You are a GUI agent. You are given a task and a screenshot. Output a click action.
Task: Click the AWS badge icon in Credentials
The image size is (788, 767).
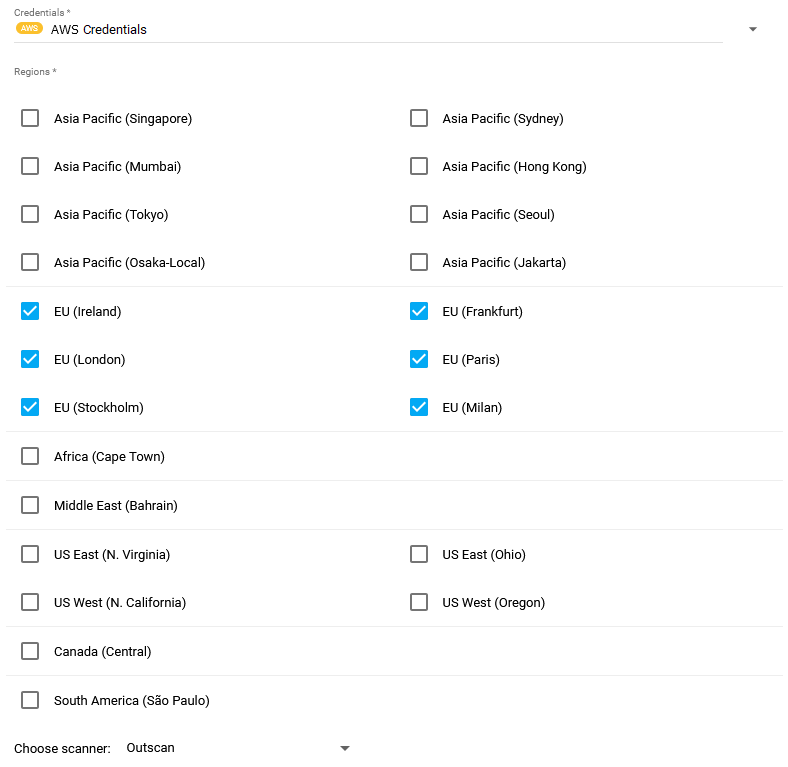30,29
